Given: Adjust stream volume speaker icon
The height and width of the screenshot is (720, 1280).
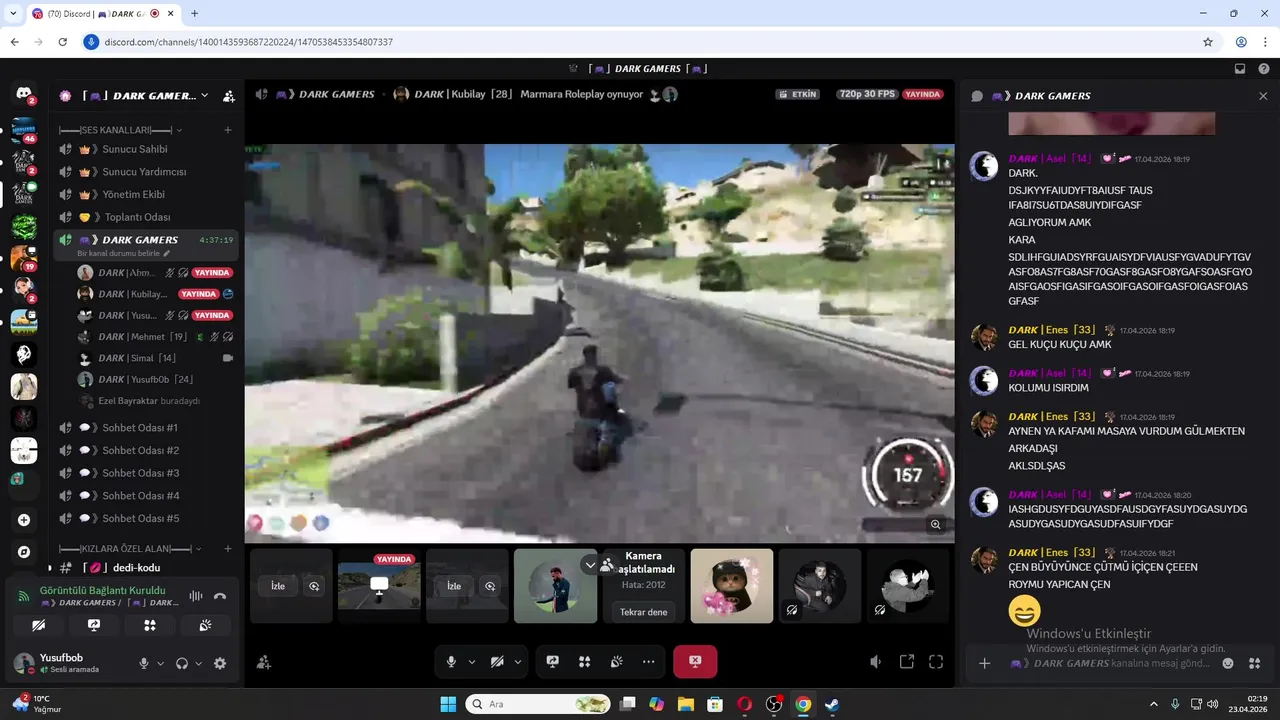Looking at the screenshot, I should (x=876, y=662).
